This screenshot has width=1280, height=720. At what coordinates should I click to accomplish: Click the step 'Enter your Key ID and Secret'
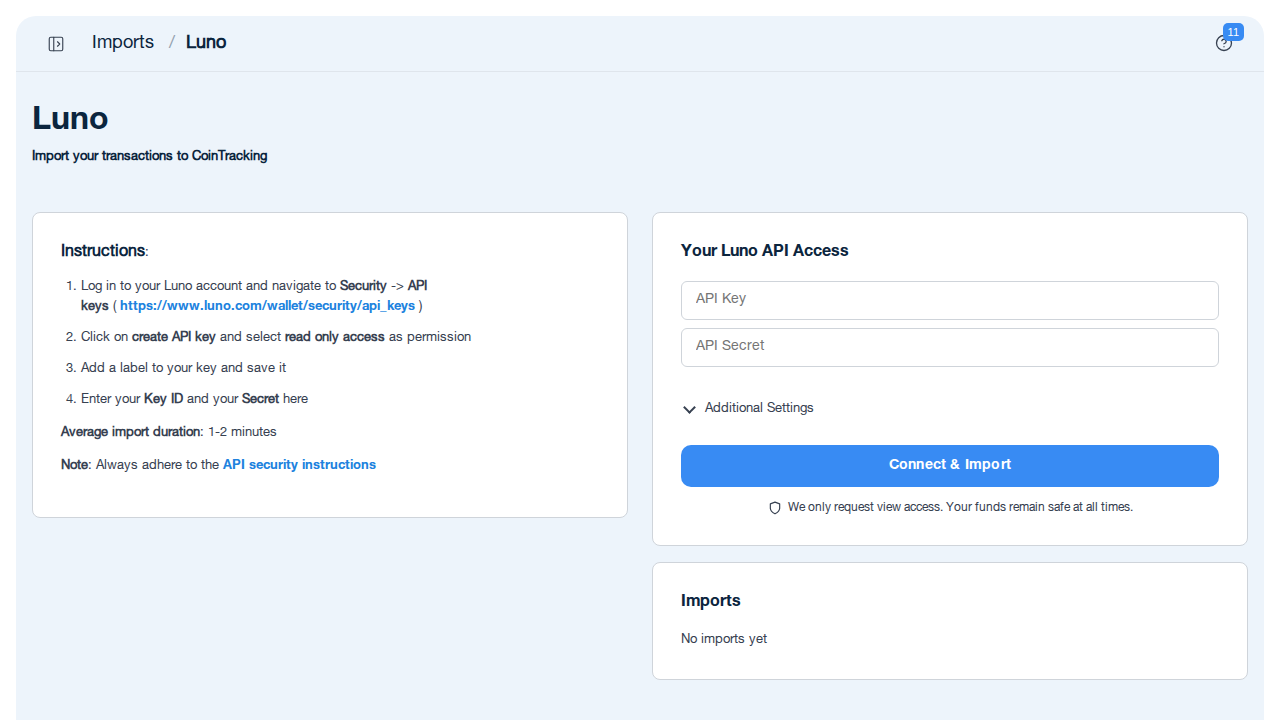pyautogui.click(x=195, y=399)
